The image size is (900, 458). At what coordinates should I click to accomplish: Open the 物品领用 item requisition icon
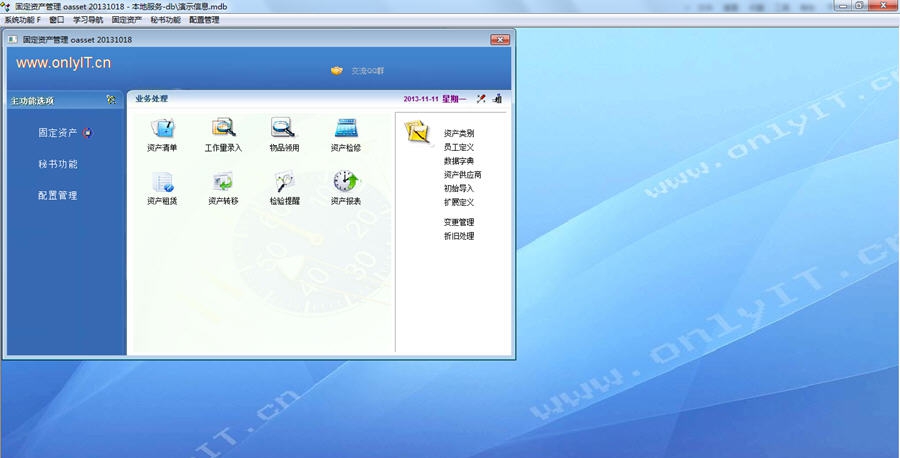click(x=284, y=127)
